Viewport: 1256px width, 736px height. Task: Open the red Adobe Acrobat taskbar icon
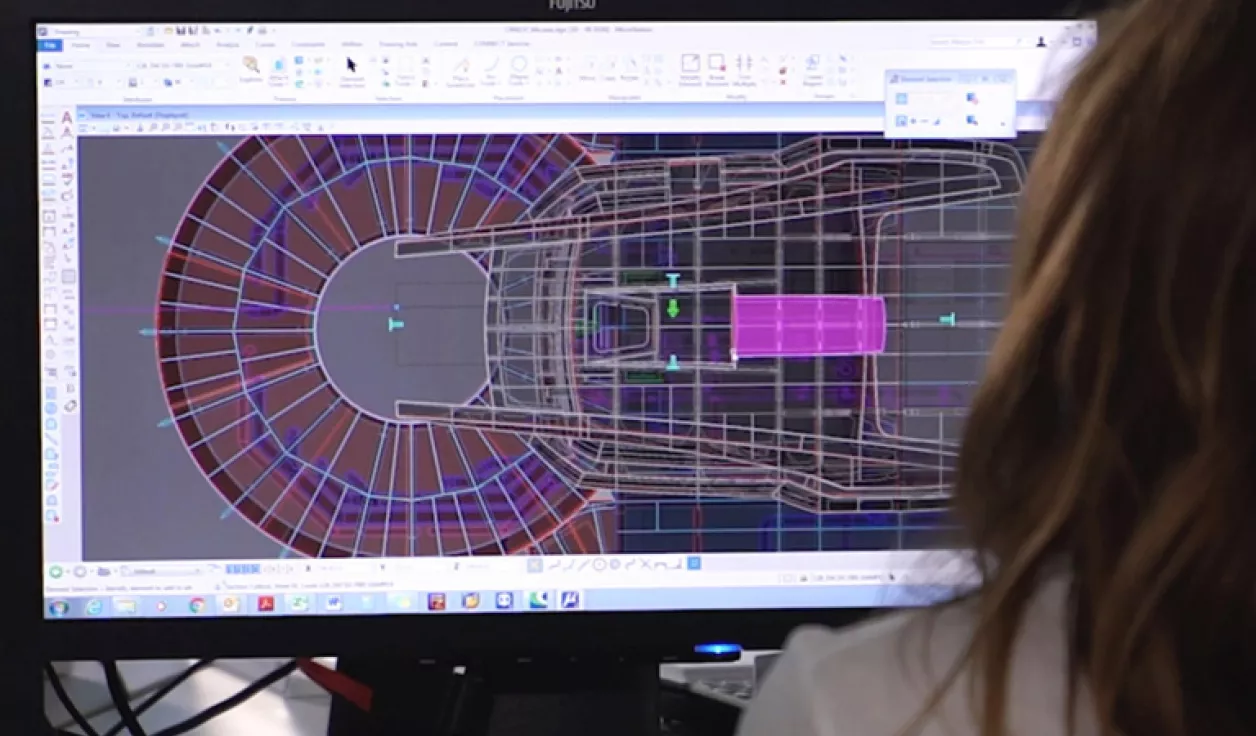point(266,603)
